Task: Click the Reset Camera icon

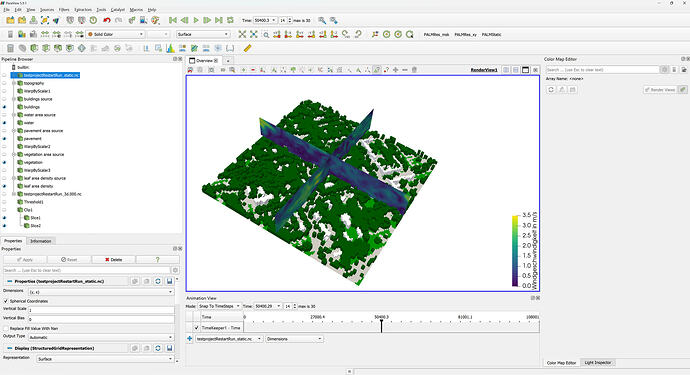Action: click(x=242, y=34)
